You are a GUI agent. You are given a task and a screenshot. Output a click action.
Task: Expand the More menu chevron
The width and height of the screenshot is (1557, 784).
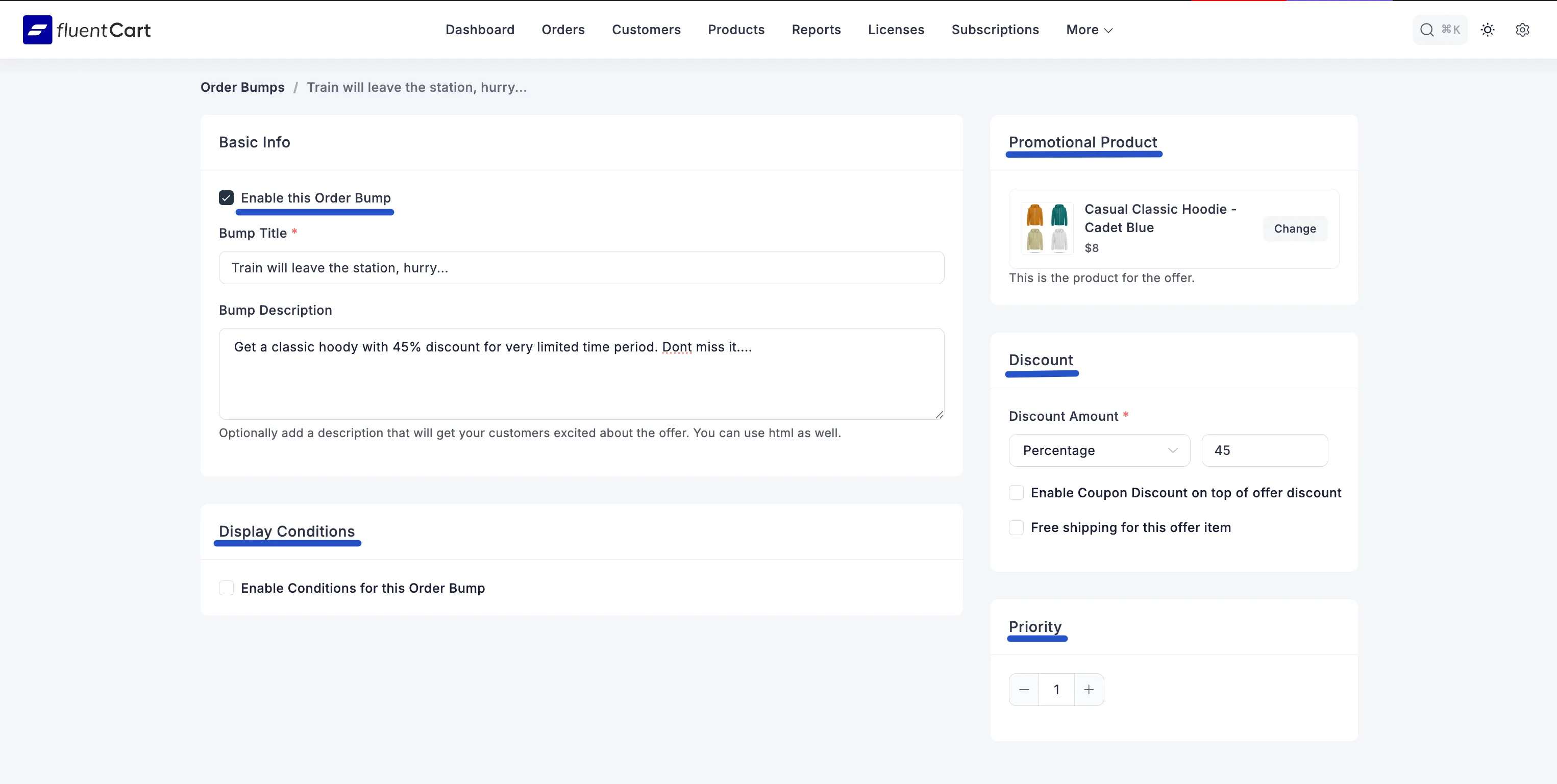coord(1108,30)
